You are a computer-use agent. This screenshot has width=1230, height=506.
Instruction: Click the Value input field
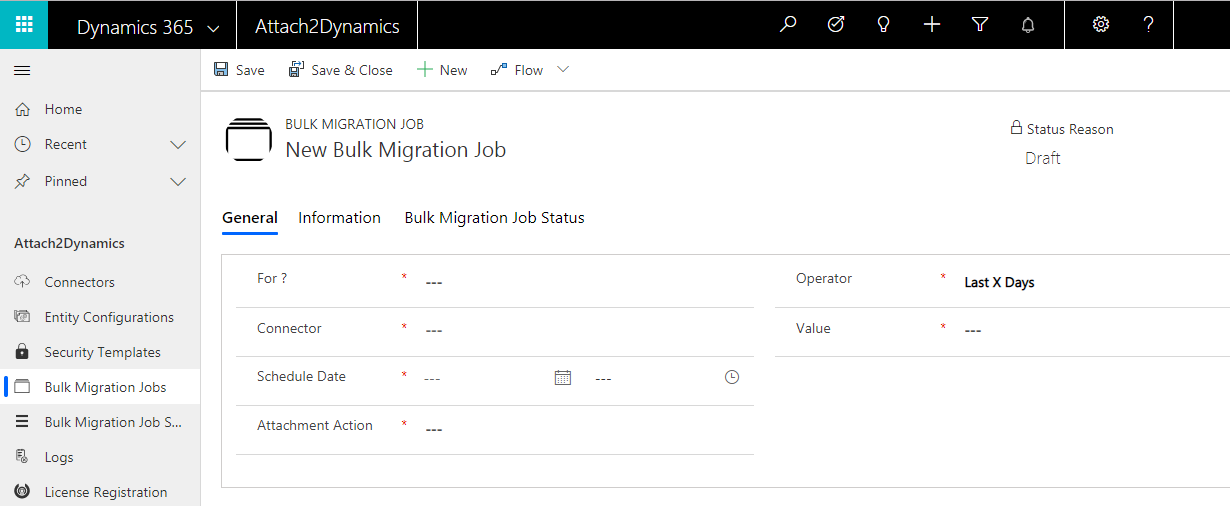(1095, 330)
